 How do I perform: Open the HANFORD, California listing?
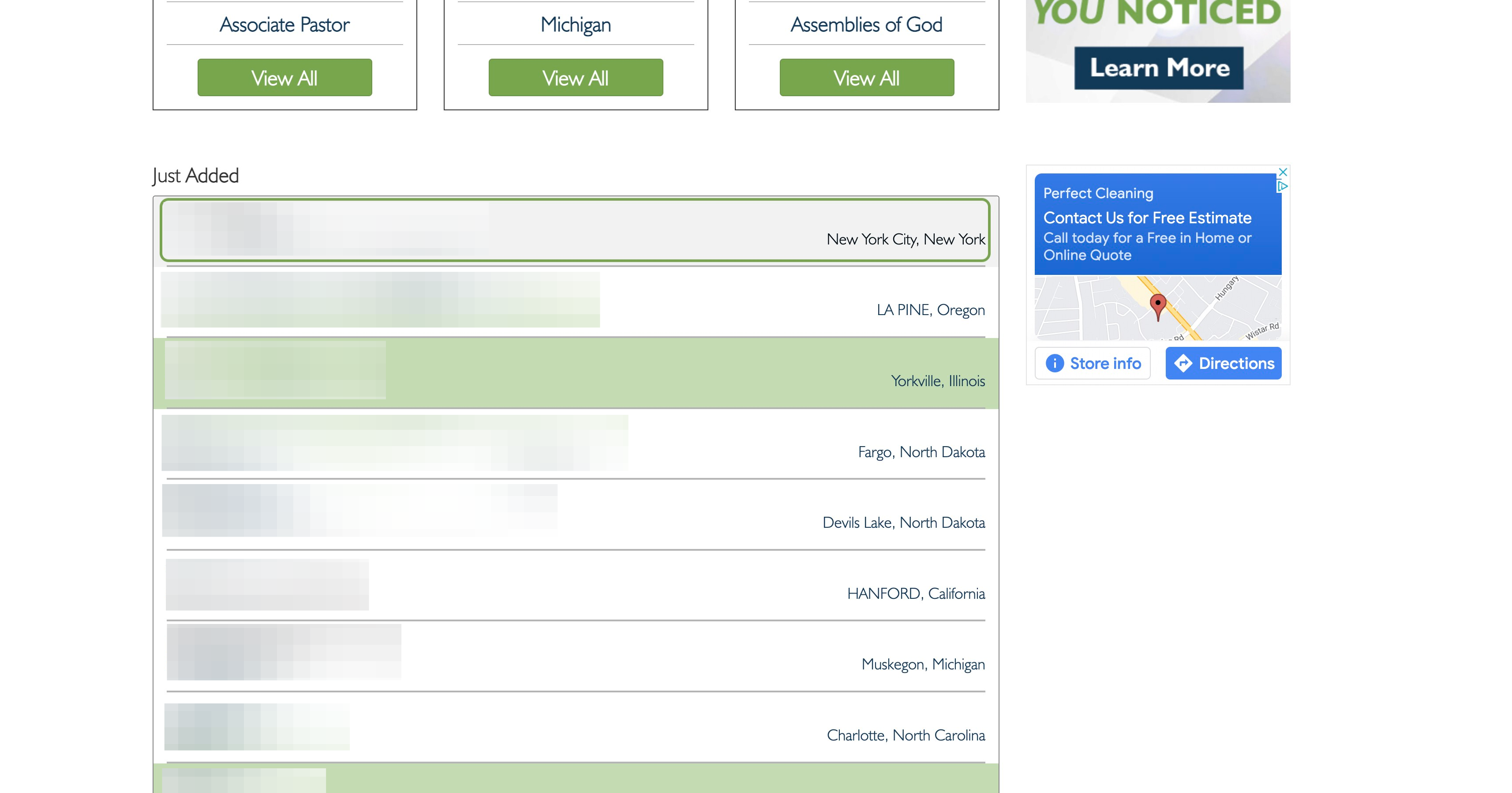575,586
